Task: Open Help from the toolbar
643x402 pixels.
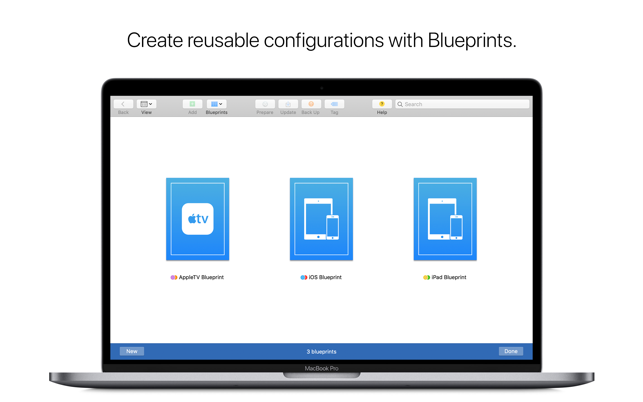Action: pos(382,104)
